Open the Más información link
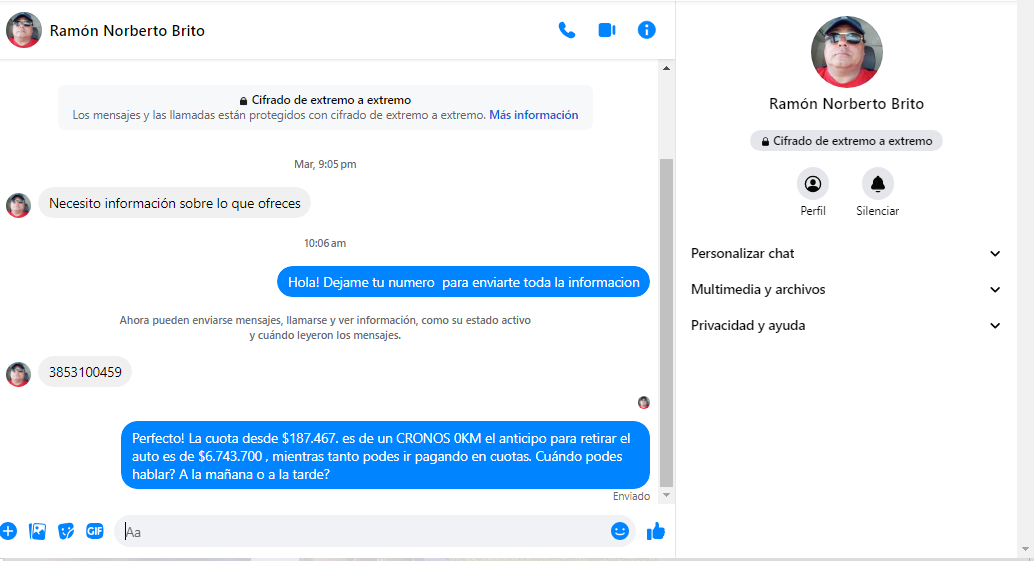Screen dimensions: 1034x561 [533, 115]
